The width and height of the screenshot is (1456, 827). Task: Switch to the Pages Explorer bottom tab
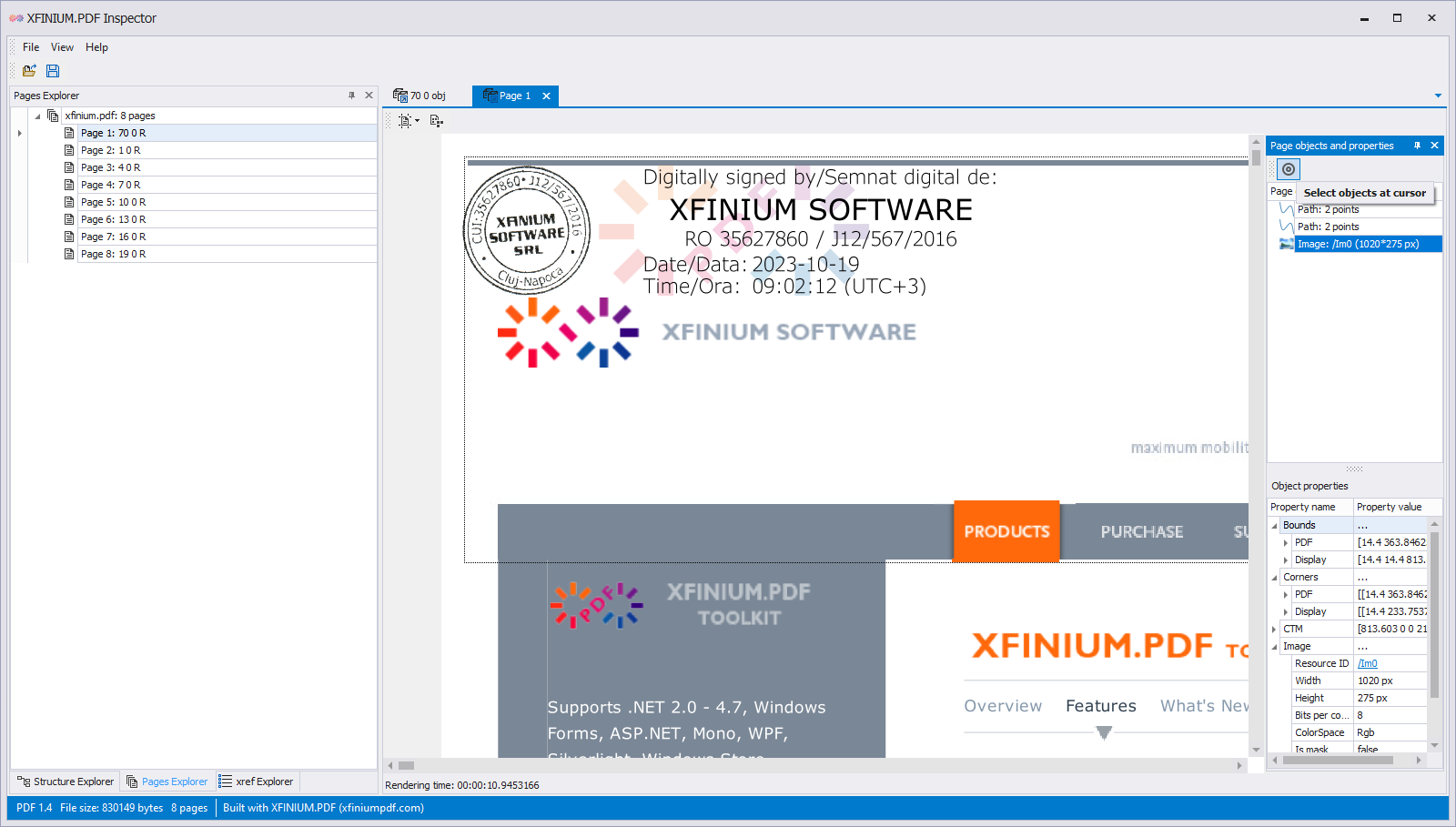tap(167, 782)
